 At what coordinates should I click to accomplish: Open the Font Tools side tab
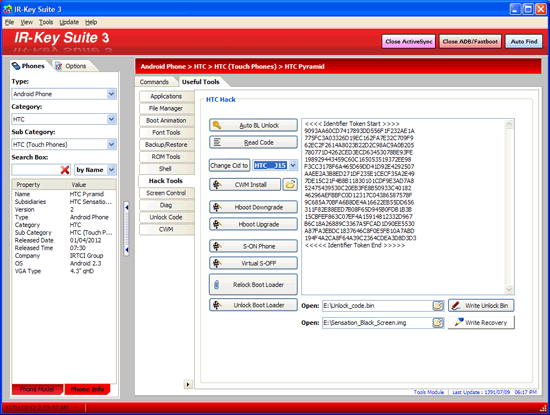166,133
